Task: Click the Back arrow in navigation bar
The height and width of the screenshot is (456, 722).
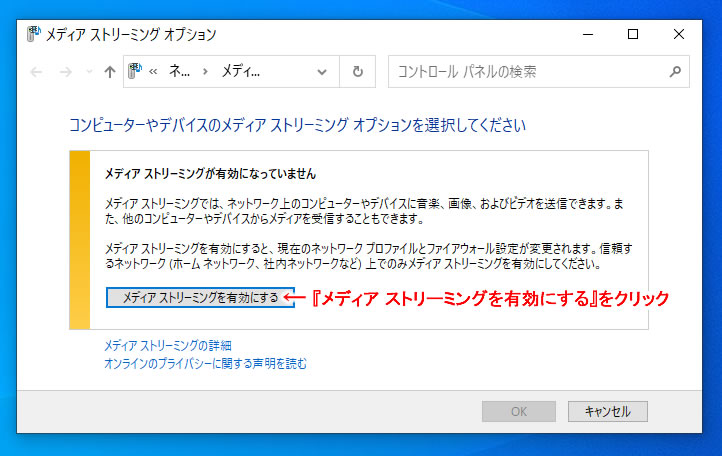Action: pos(37,72)
